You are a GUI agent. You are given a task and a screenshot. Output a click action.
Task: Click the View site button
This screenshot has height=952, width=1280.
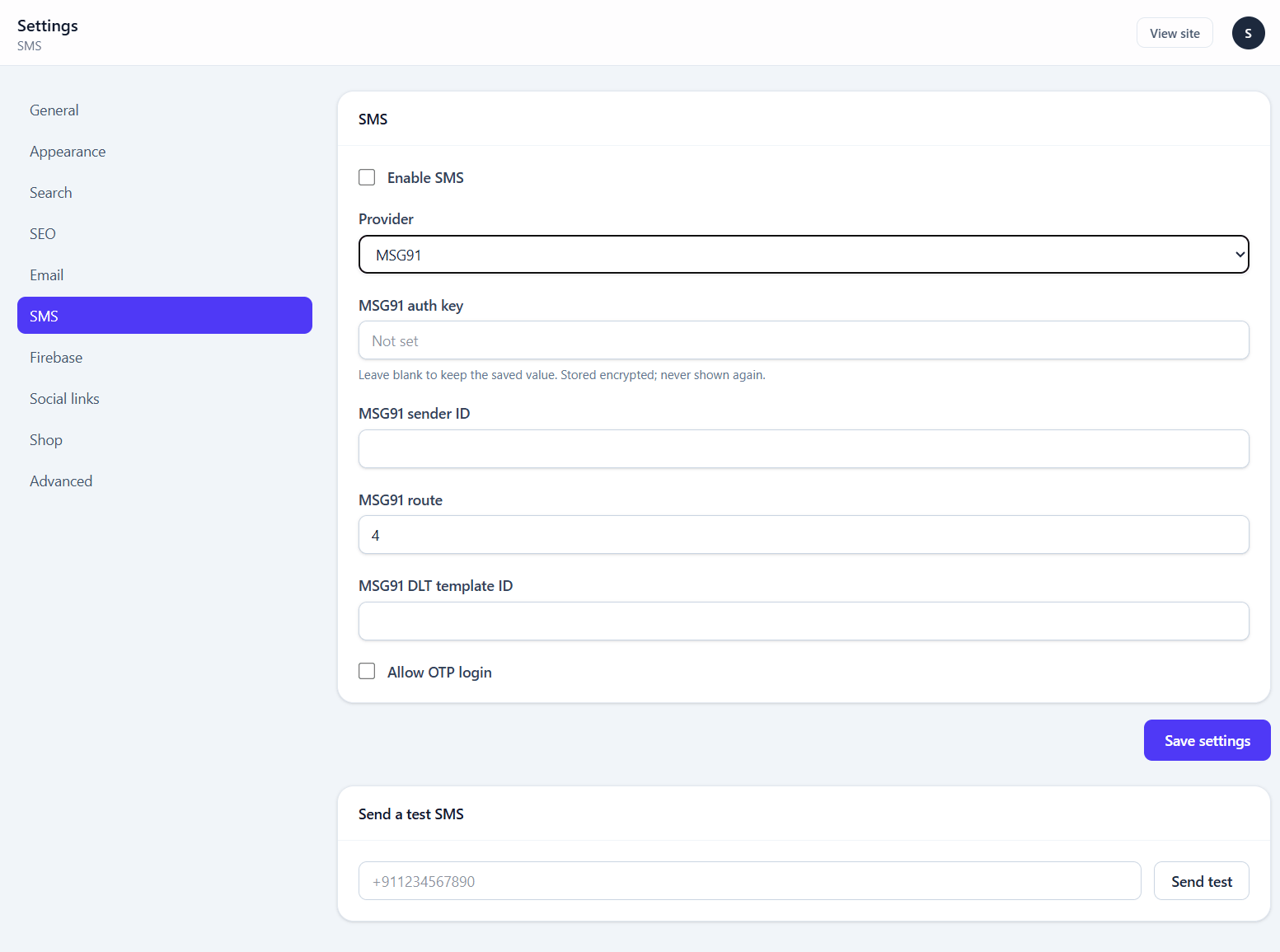1175,33
